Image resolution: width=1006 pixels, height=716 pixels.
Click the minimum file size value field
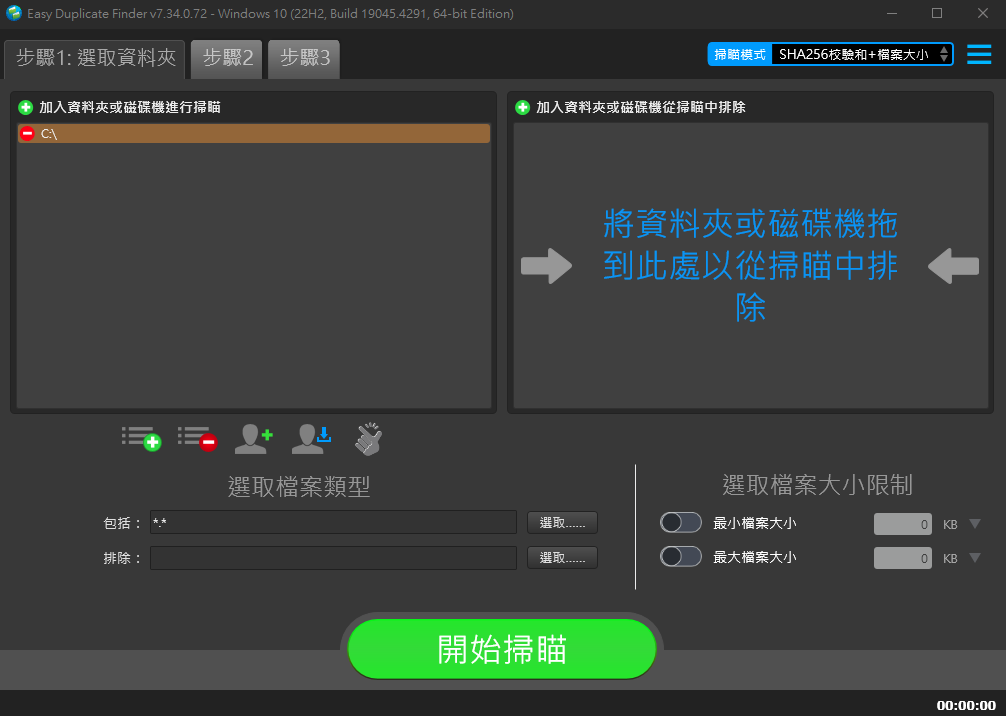(902, 524)
